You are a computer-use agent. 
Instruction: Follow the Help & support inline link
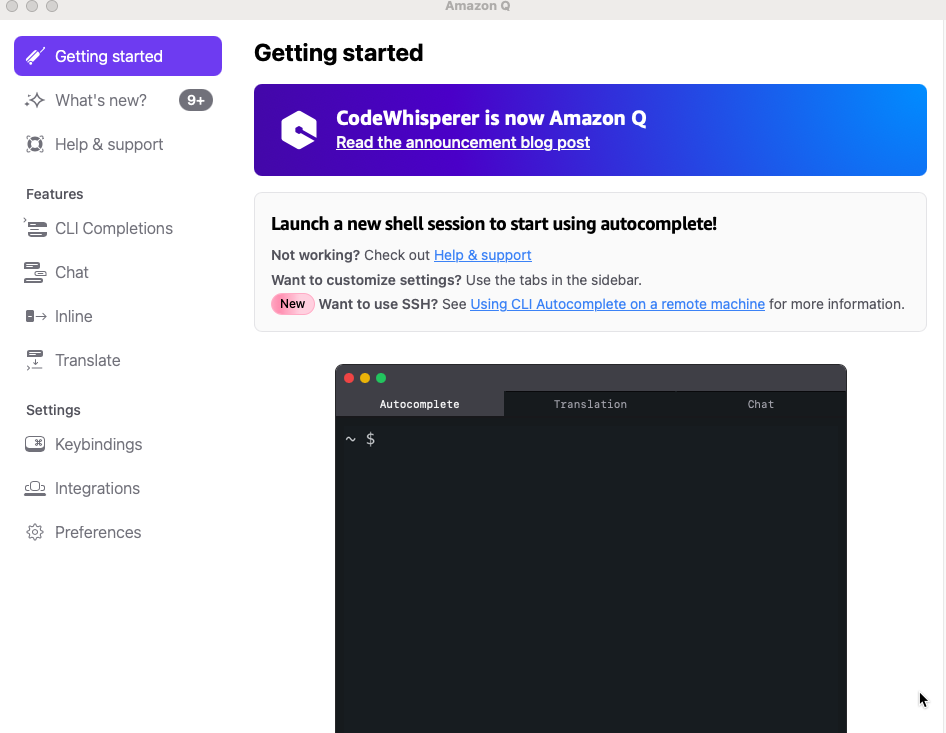(483, 255)
